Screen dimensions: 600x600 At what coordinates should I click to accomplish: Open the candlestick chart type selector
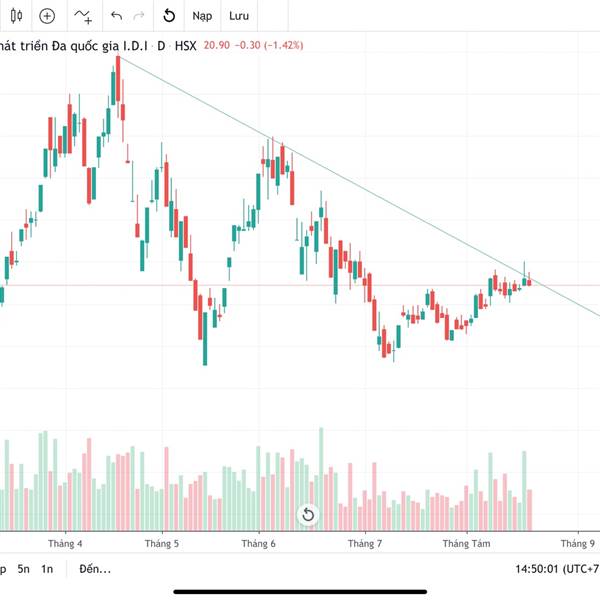click(x=16, y=16)
